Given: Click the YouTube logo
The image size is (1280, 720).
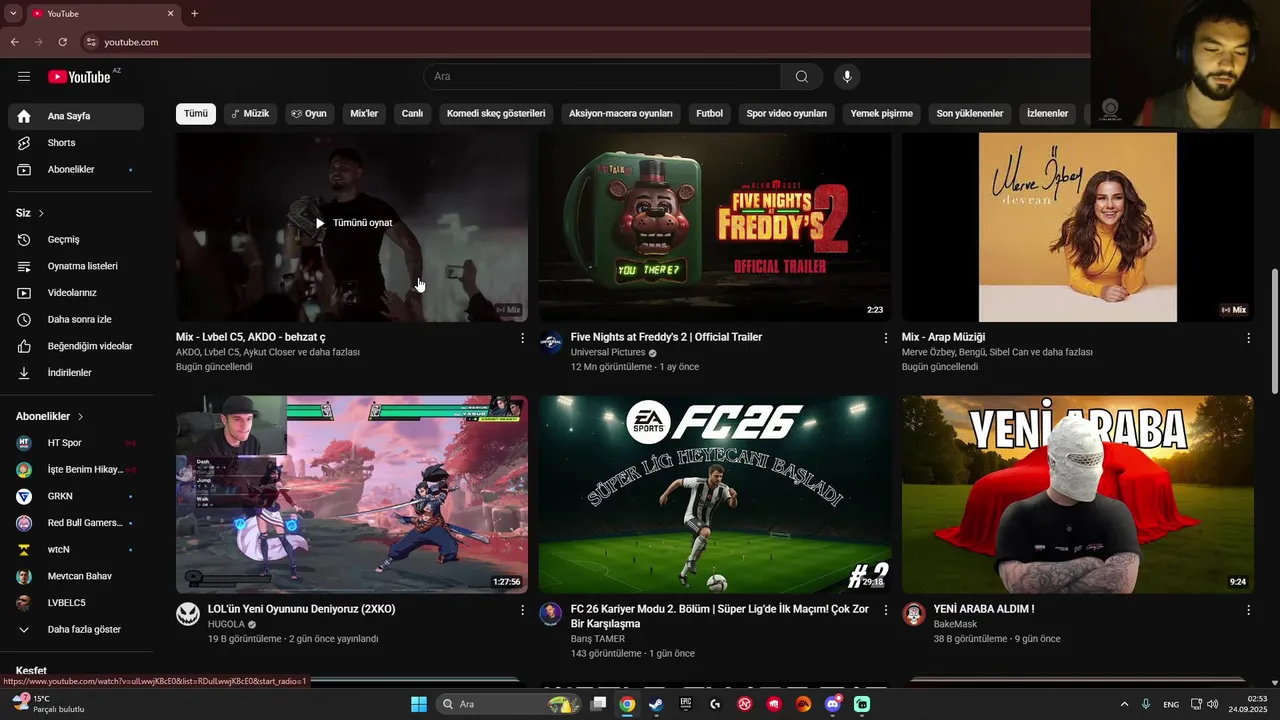Looking at the screenshot, I should pyautogui.click(x=79, y=77).
